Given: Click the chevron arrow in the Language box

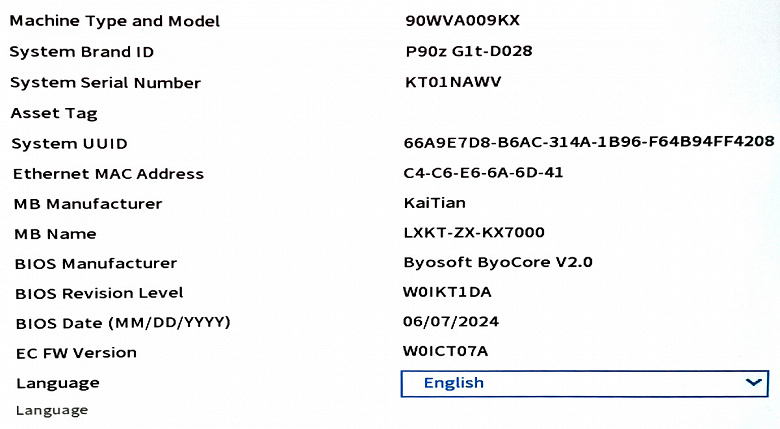Looking at the screenshot, I should 755,383.
